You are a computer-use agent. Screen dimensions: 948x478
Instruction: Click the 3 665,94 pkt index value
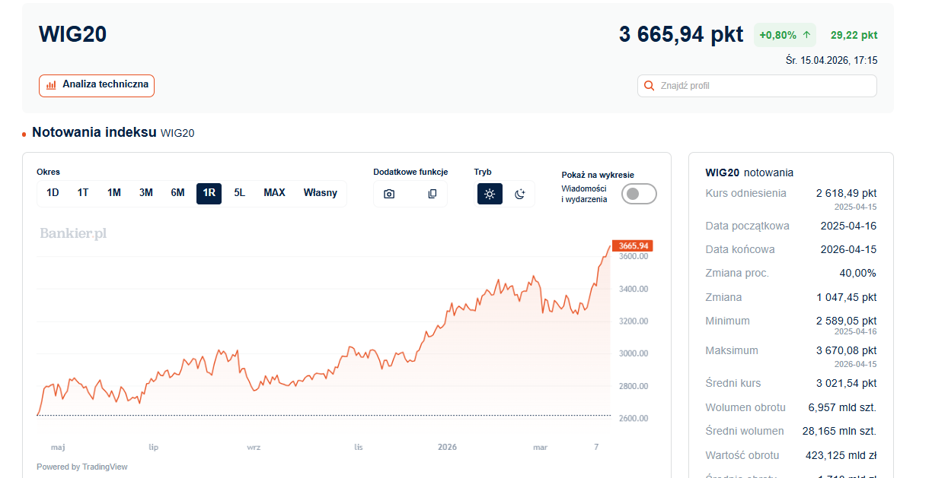(x=681, y=35)
